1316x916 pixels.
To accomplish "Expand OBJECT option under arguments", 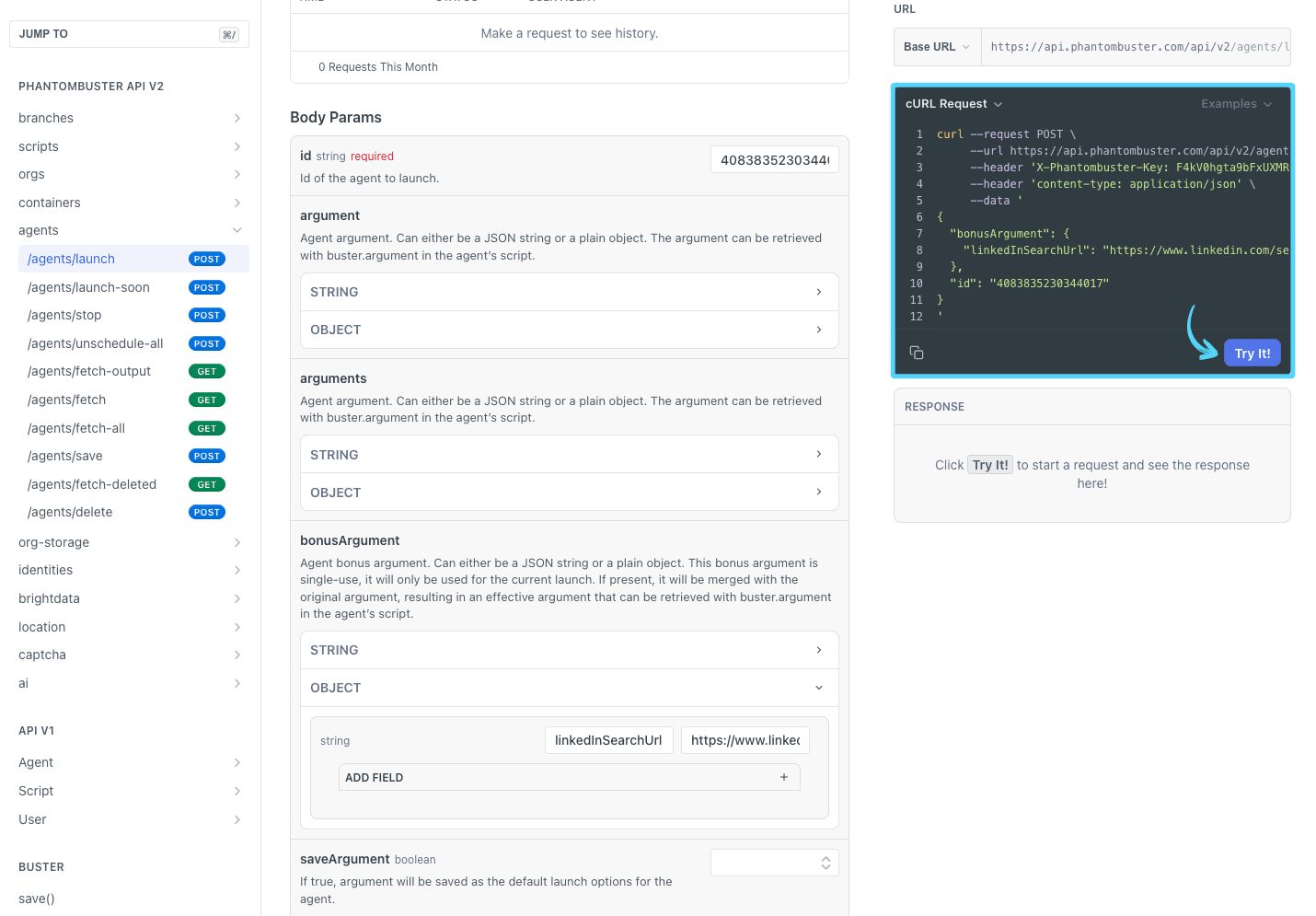I will click(569, 493).
